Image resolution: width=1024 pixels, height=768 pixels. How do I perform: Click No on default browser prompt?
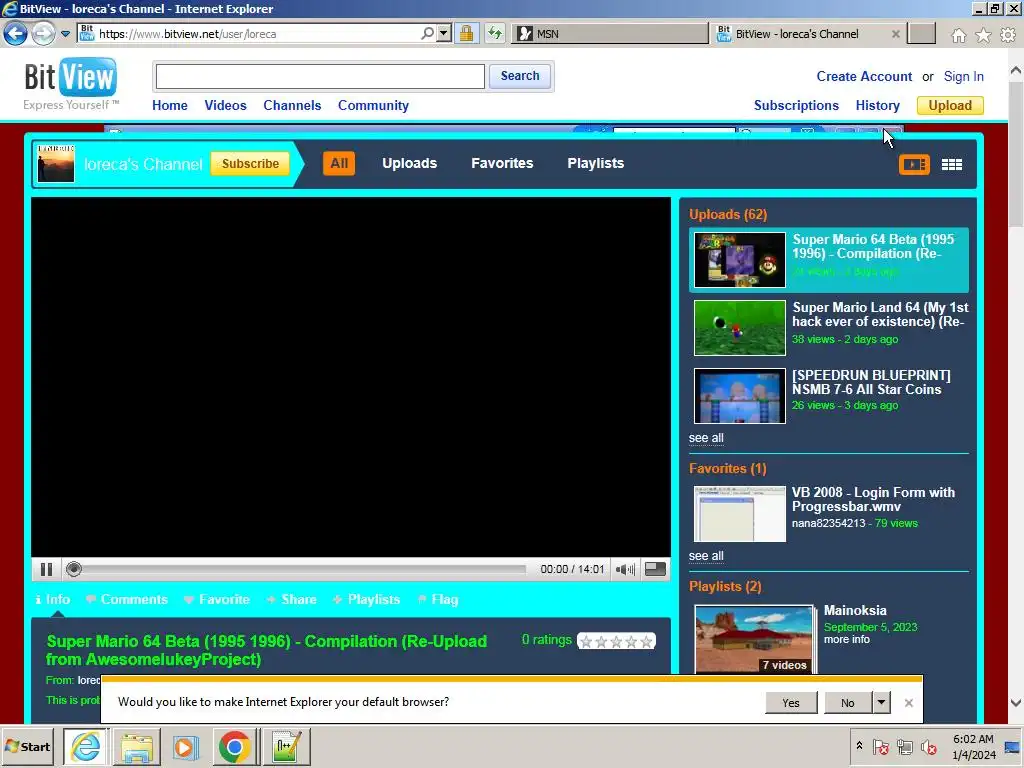(848, 703)
